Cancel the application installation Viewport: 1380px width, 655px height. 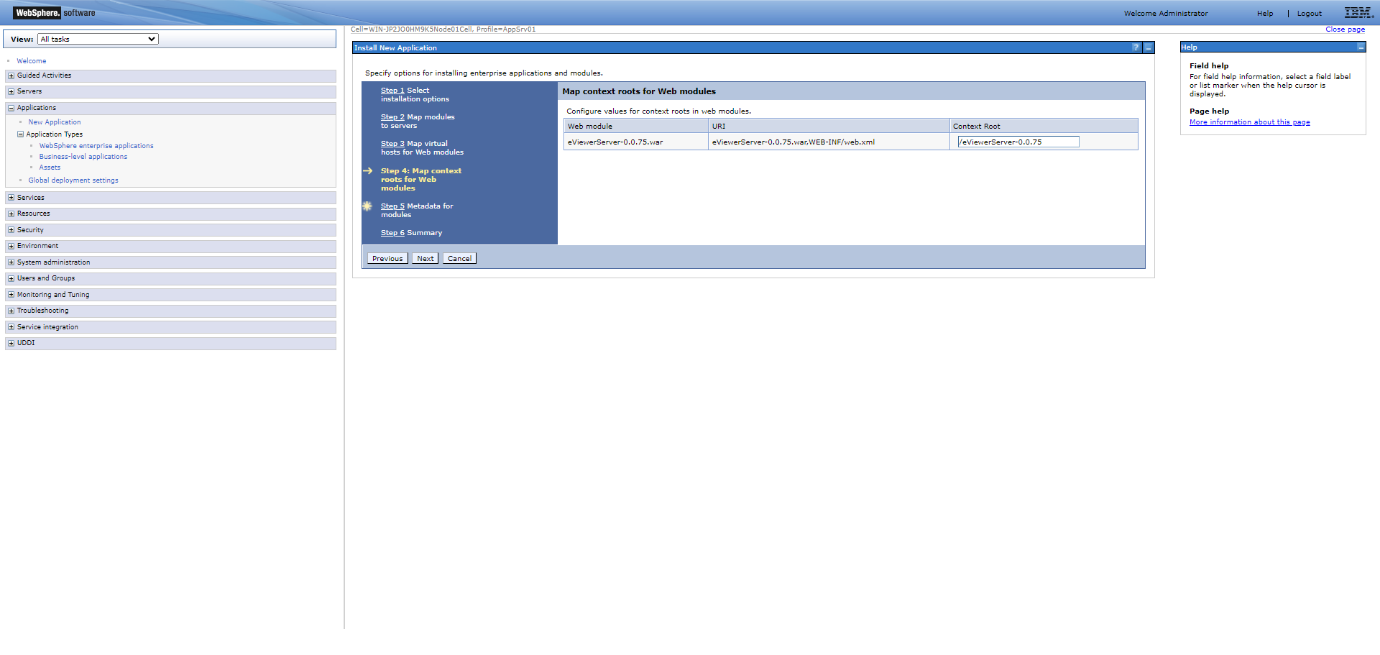(x=459, y=258)
